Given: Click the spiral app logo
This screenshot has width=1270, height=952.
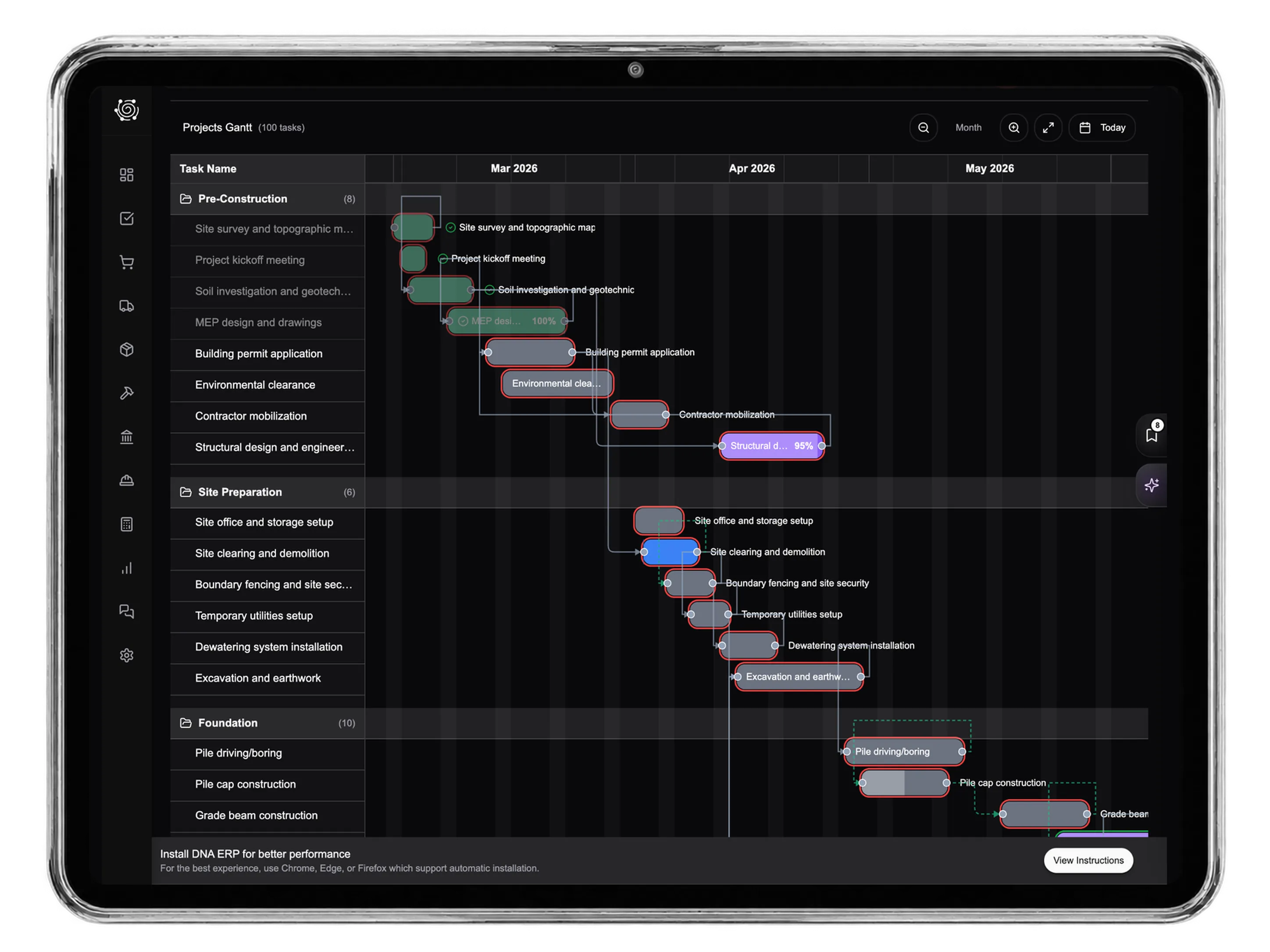Looking at the screenshot, I should point(126,110).
